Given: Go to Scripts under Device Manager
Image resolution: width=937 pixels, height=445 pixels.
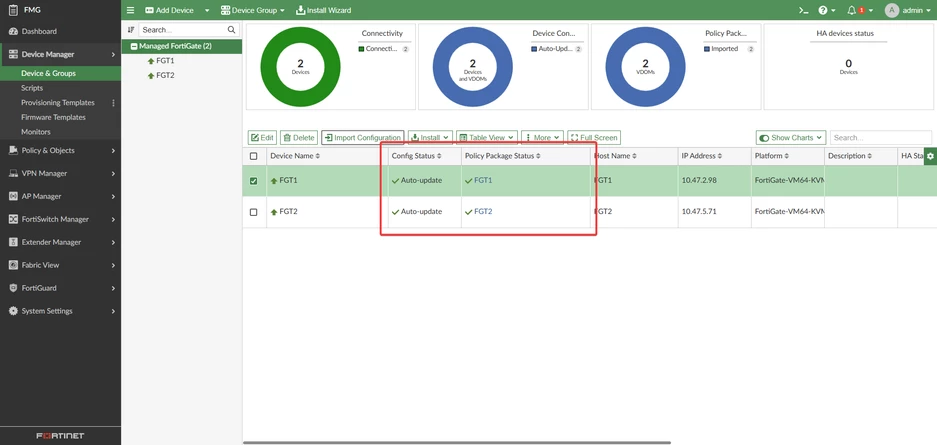Looking at the screenshot, I should pyautogui.click(x=32, y=88).
